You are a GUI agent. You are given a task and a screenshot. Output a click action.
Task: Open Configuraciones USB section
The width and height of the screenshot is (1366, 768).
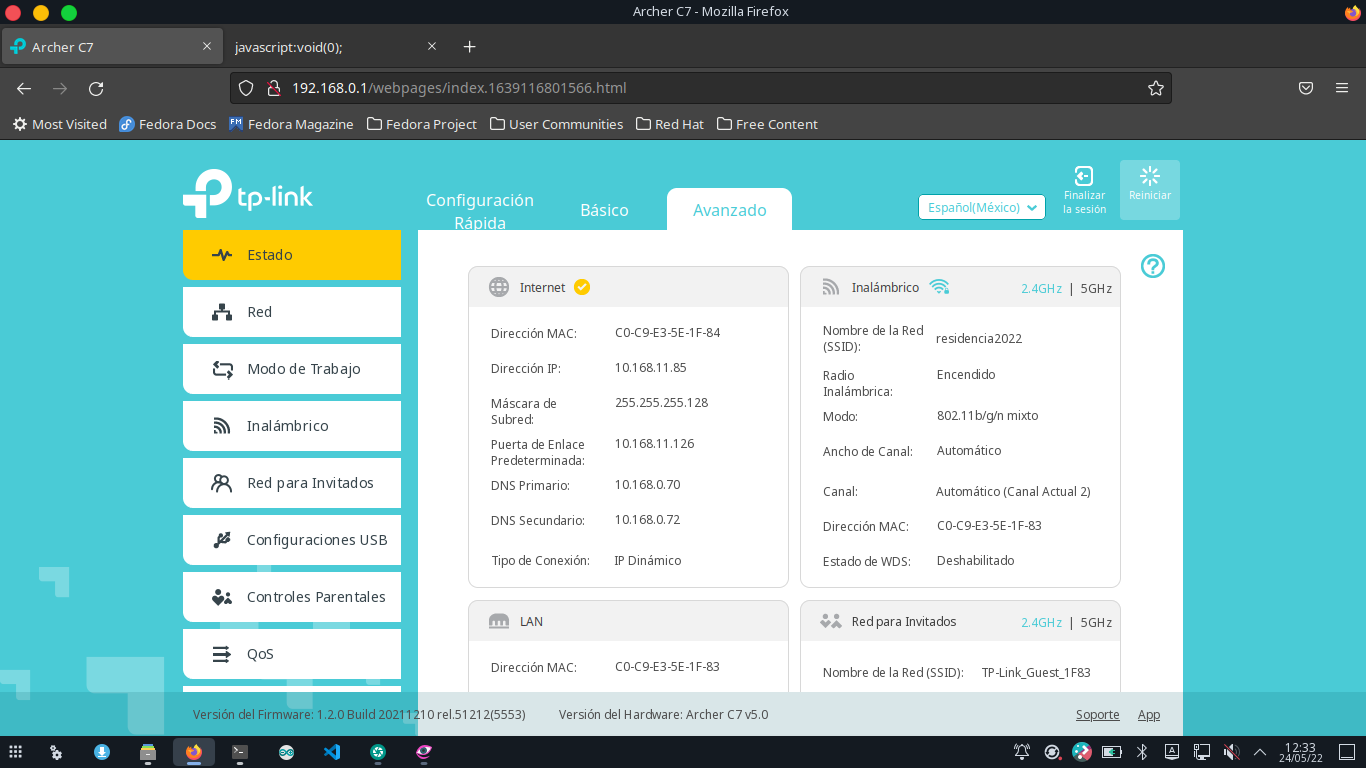click(x=292, y=540)
